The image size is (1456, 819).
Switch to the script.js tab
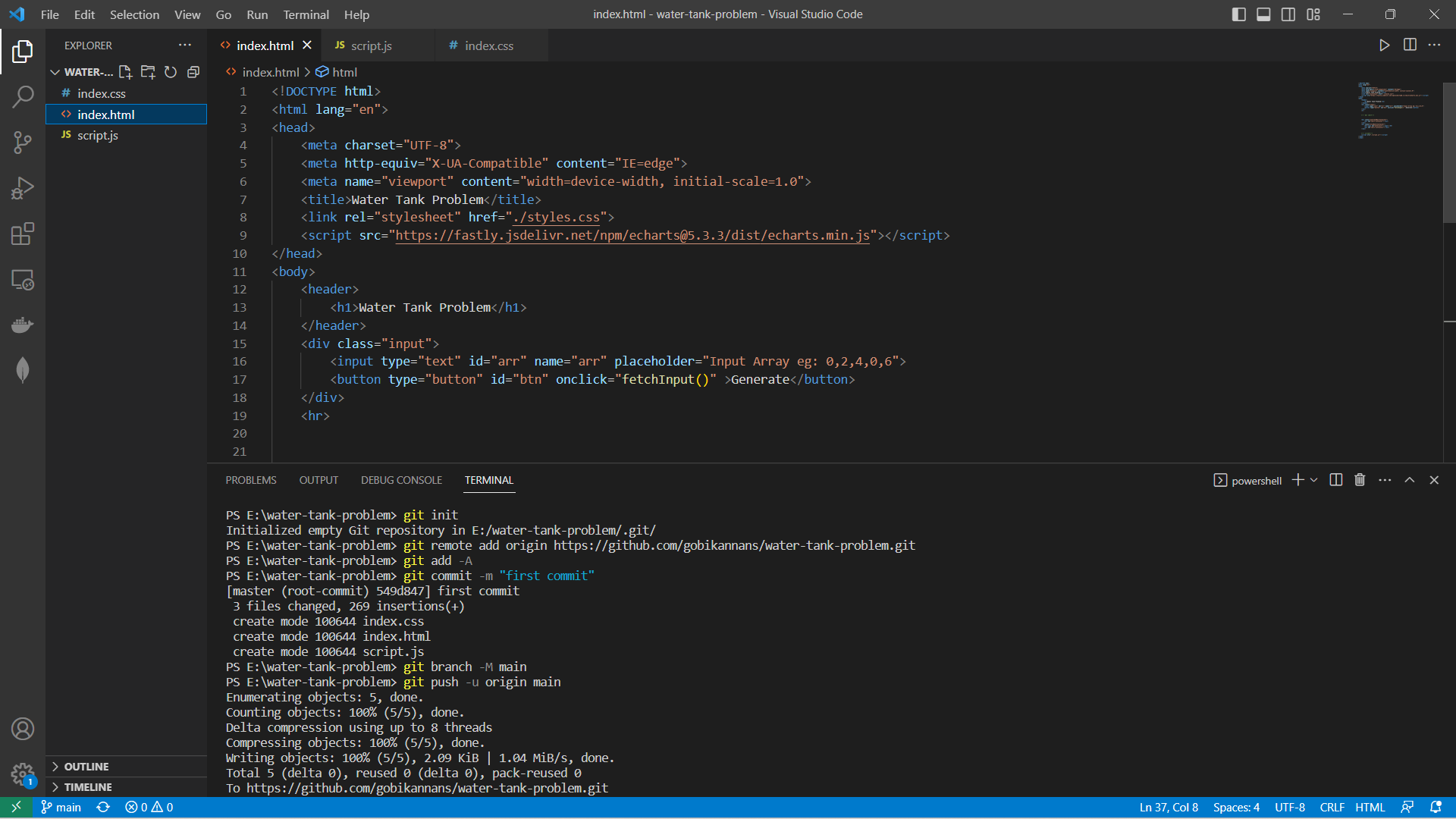pos(371,45)
